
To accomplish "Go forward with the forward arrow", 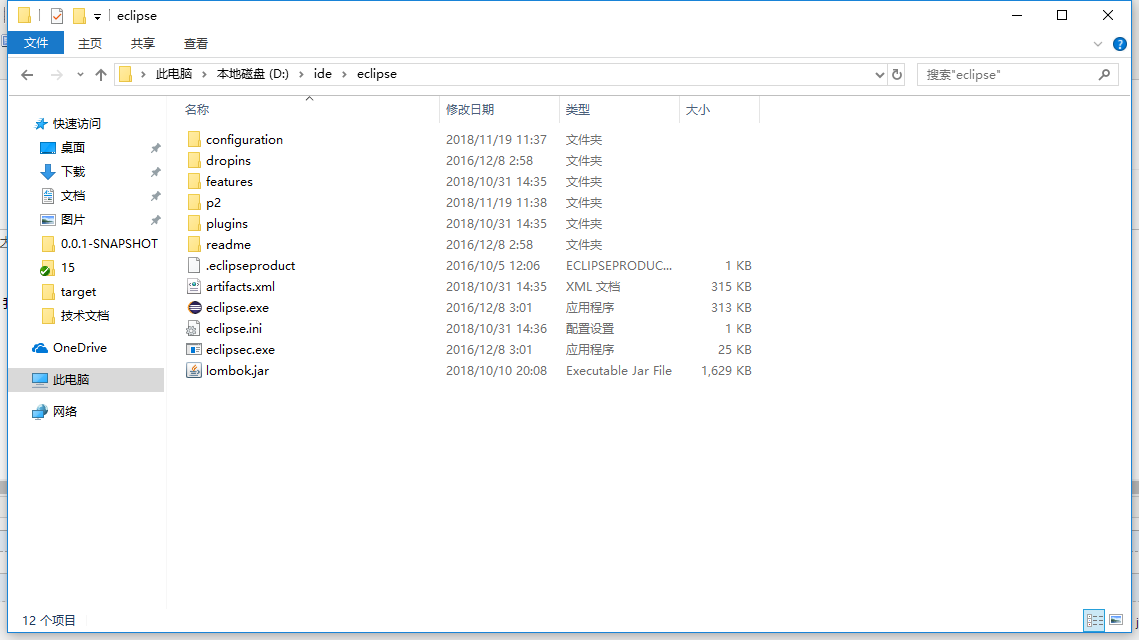I will pos(57,74).
